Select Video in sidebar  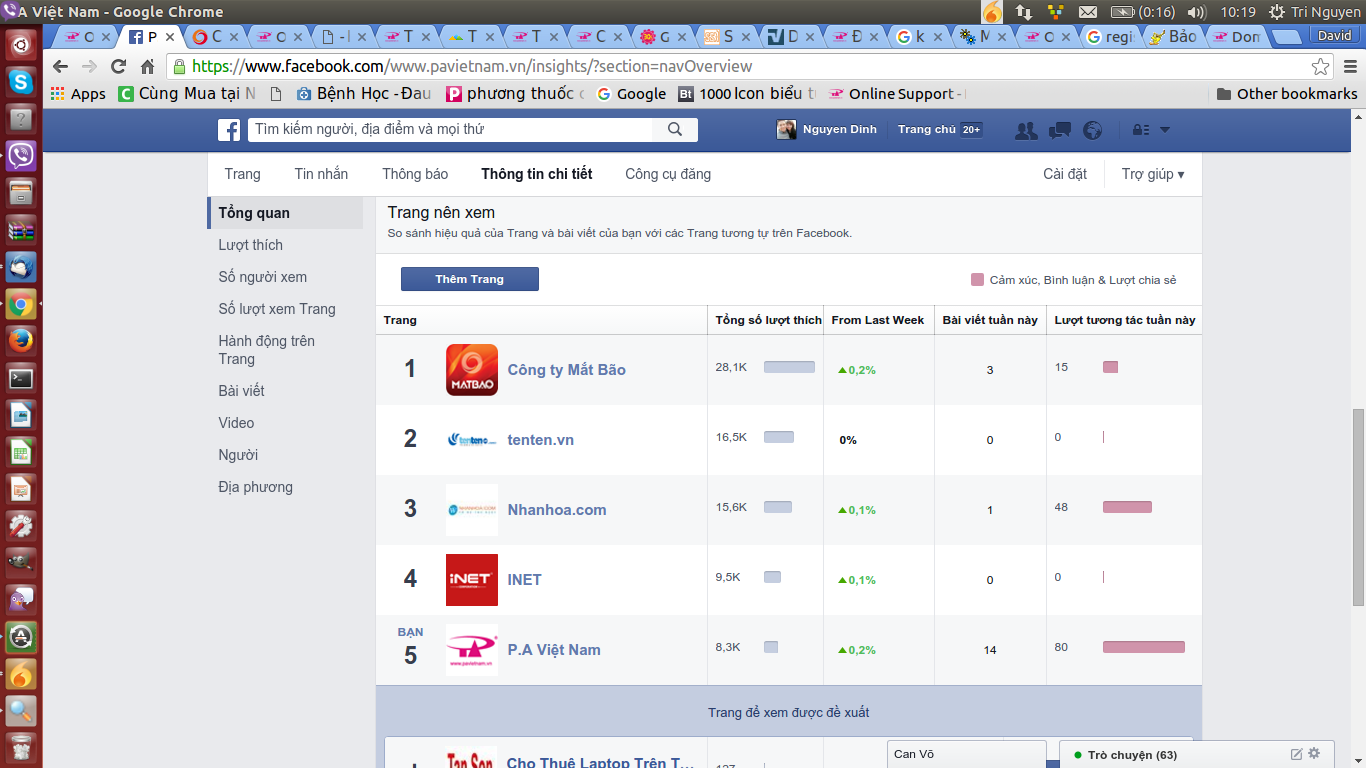[236, 423]
